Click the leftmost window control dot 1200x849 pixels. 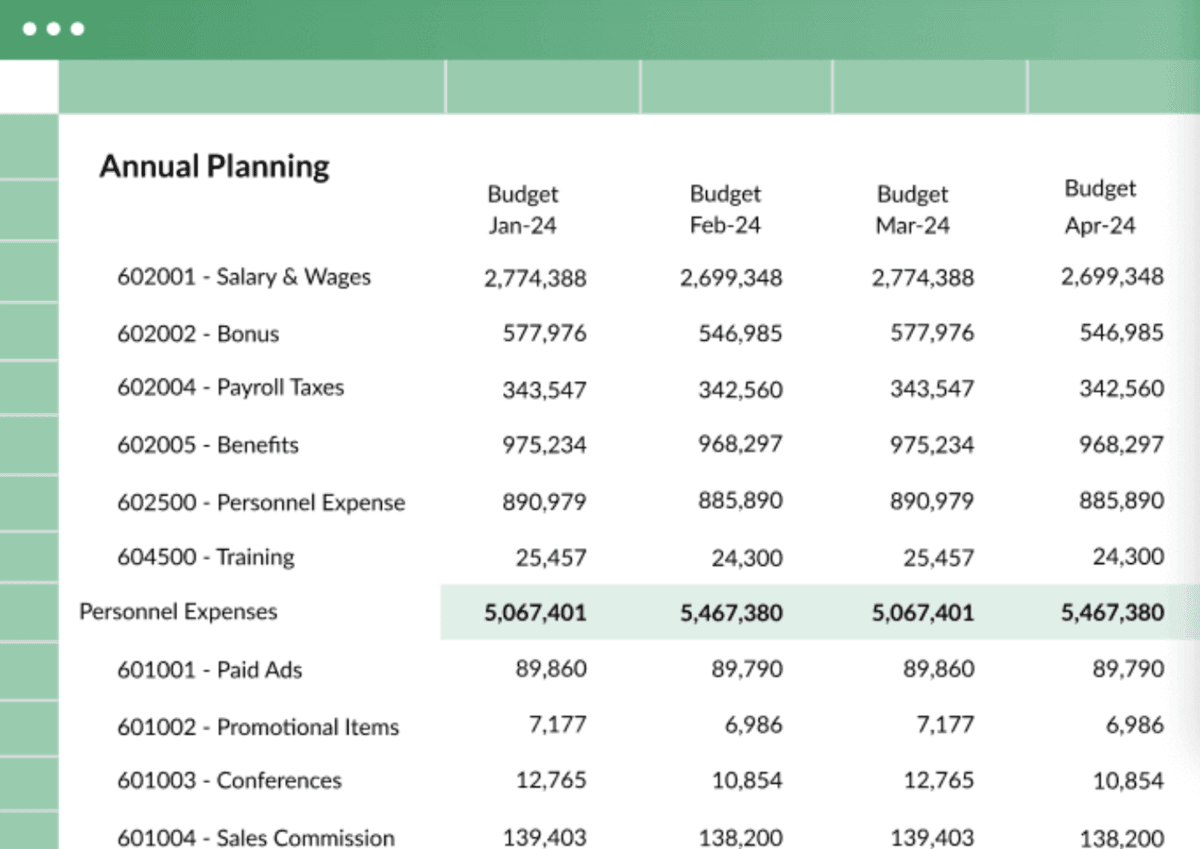[x=29, y=29]
